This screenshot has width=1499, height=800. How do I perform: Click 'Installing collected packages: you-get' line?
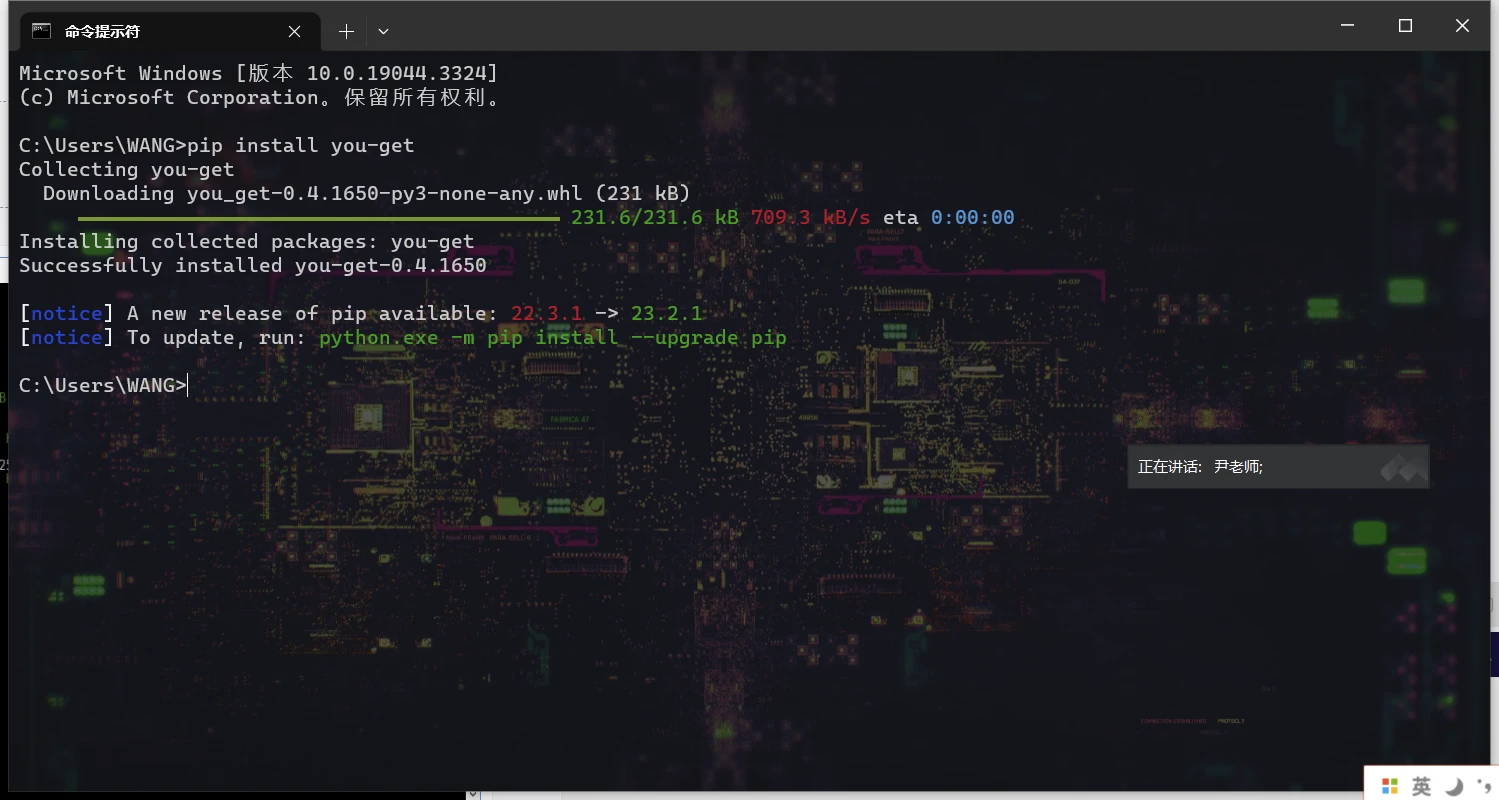tap(246, 241)
